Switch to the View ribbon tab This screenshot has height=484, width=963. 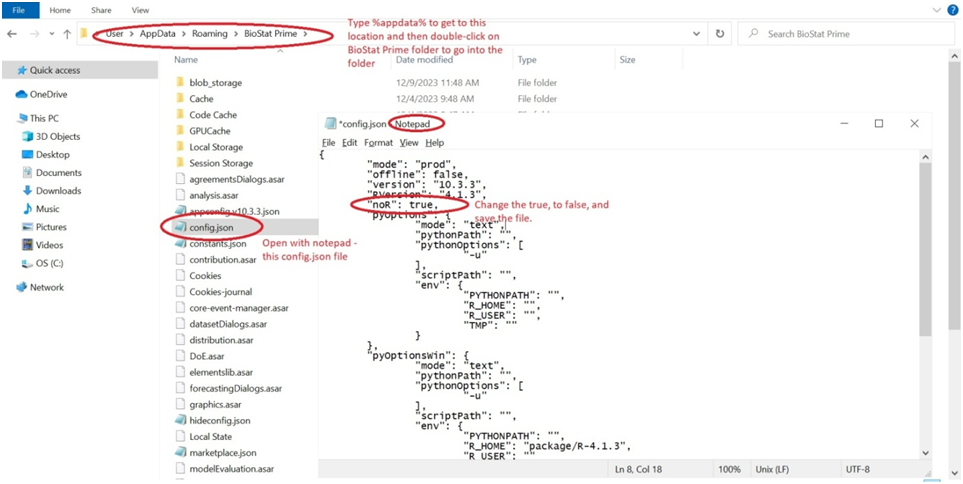pos(140,10)
